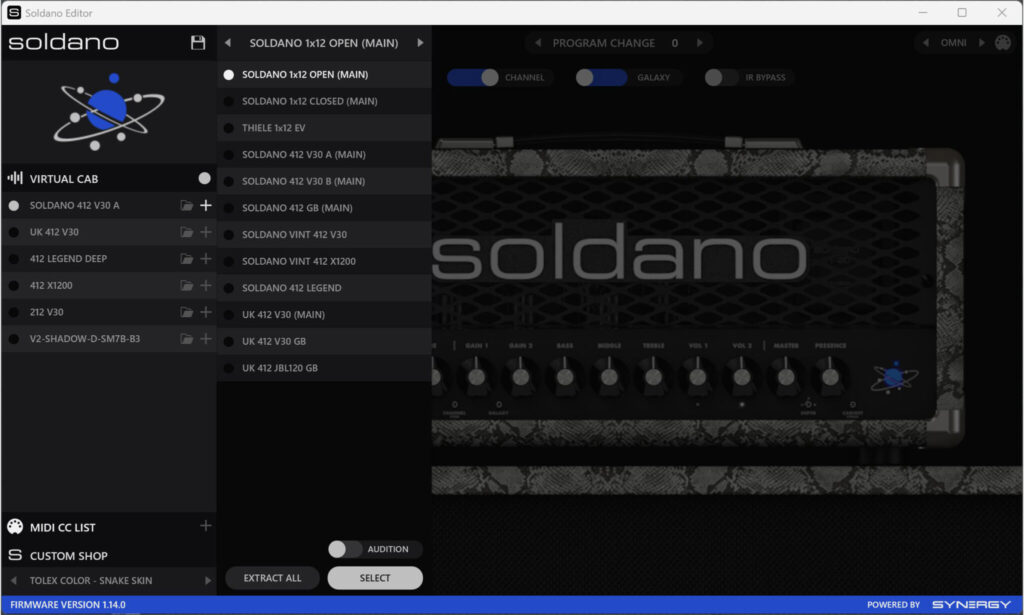Open folder for 412 LEGEND DEEP slot
Image resolution: width=1024 pixels, height=615 pixels.
pyautogui.click(x=186, y=259)
